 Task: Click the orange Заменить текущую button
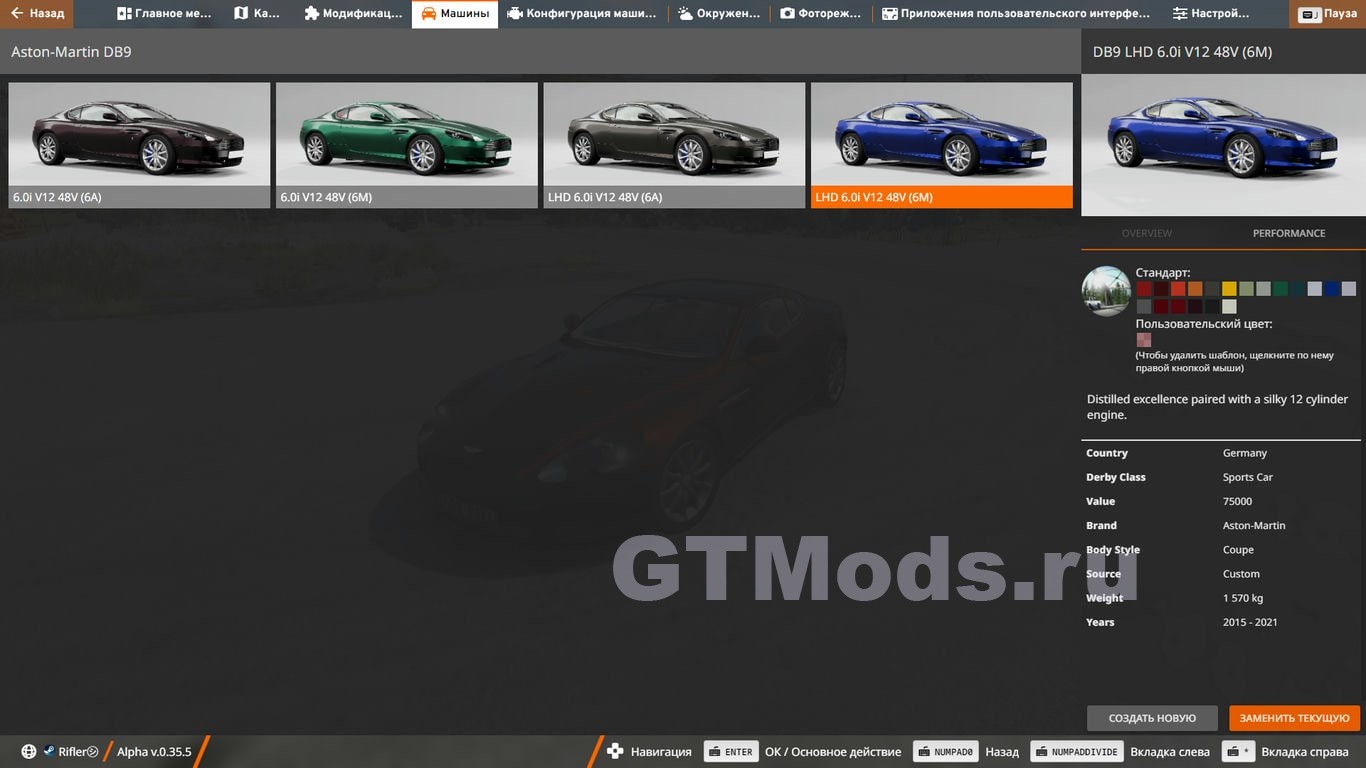pos(1295,718)
